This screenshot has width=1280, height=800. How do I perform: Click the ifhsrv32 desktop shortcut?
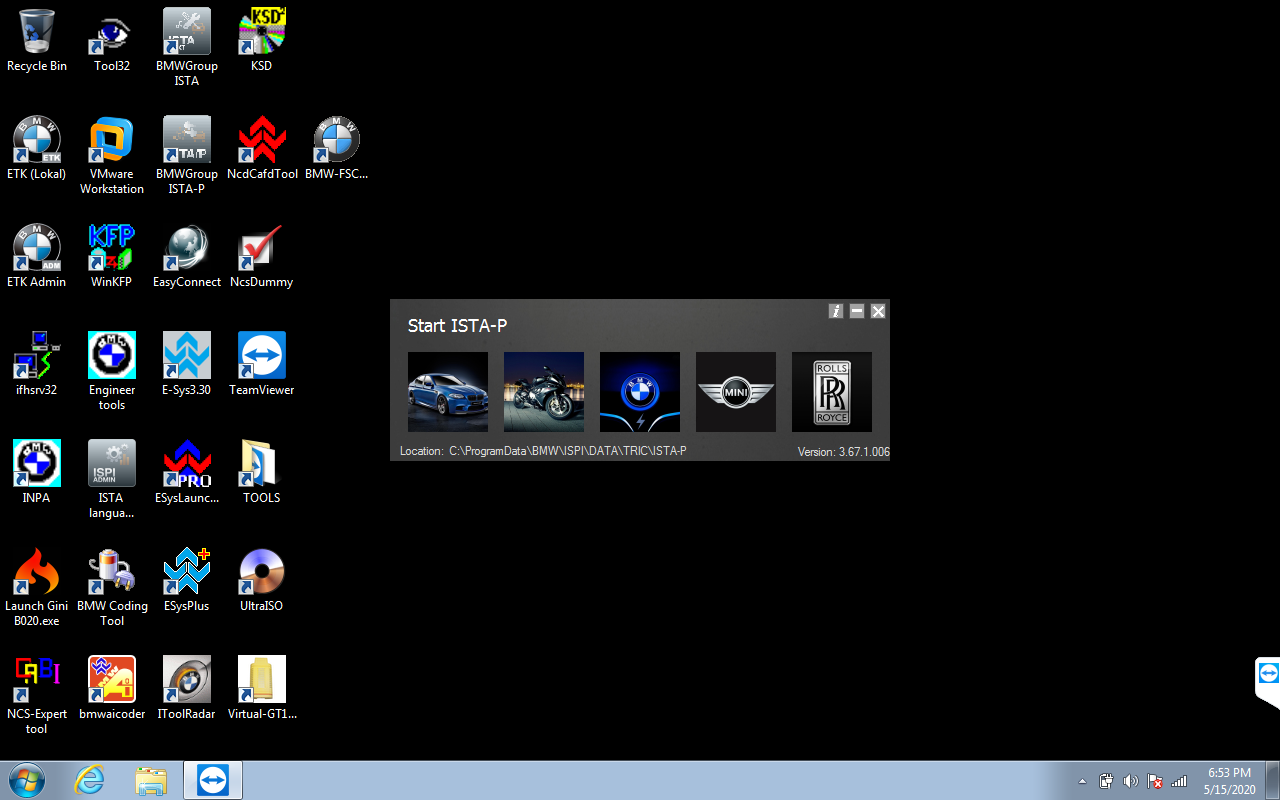(x=37, y=364)
